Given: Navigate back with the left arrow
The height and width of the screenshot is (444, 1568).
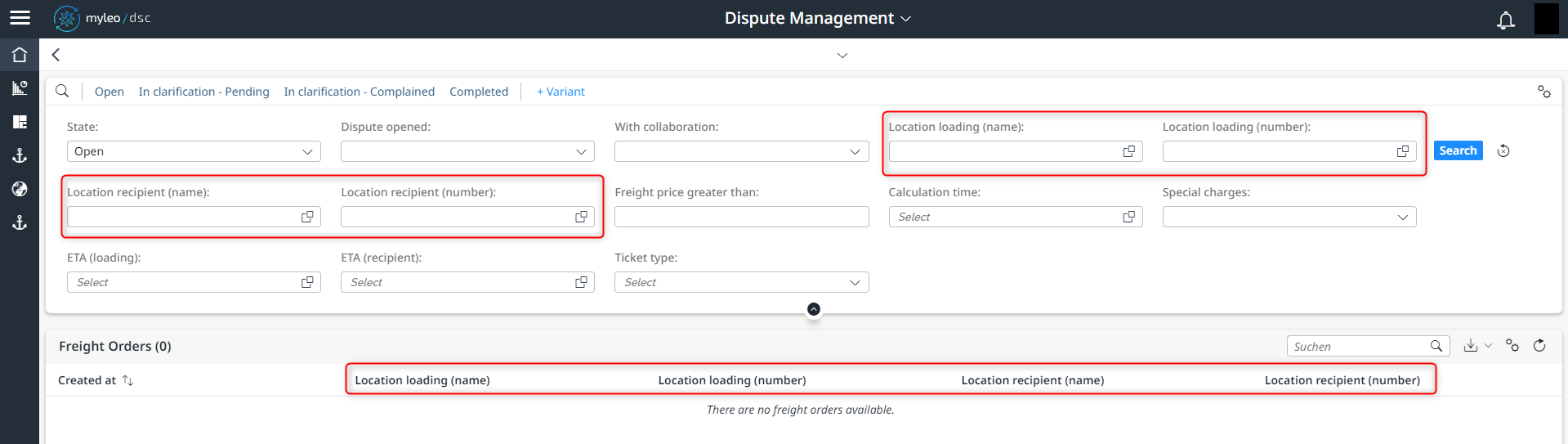Looking at the screenshot, I should point(56,55).
